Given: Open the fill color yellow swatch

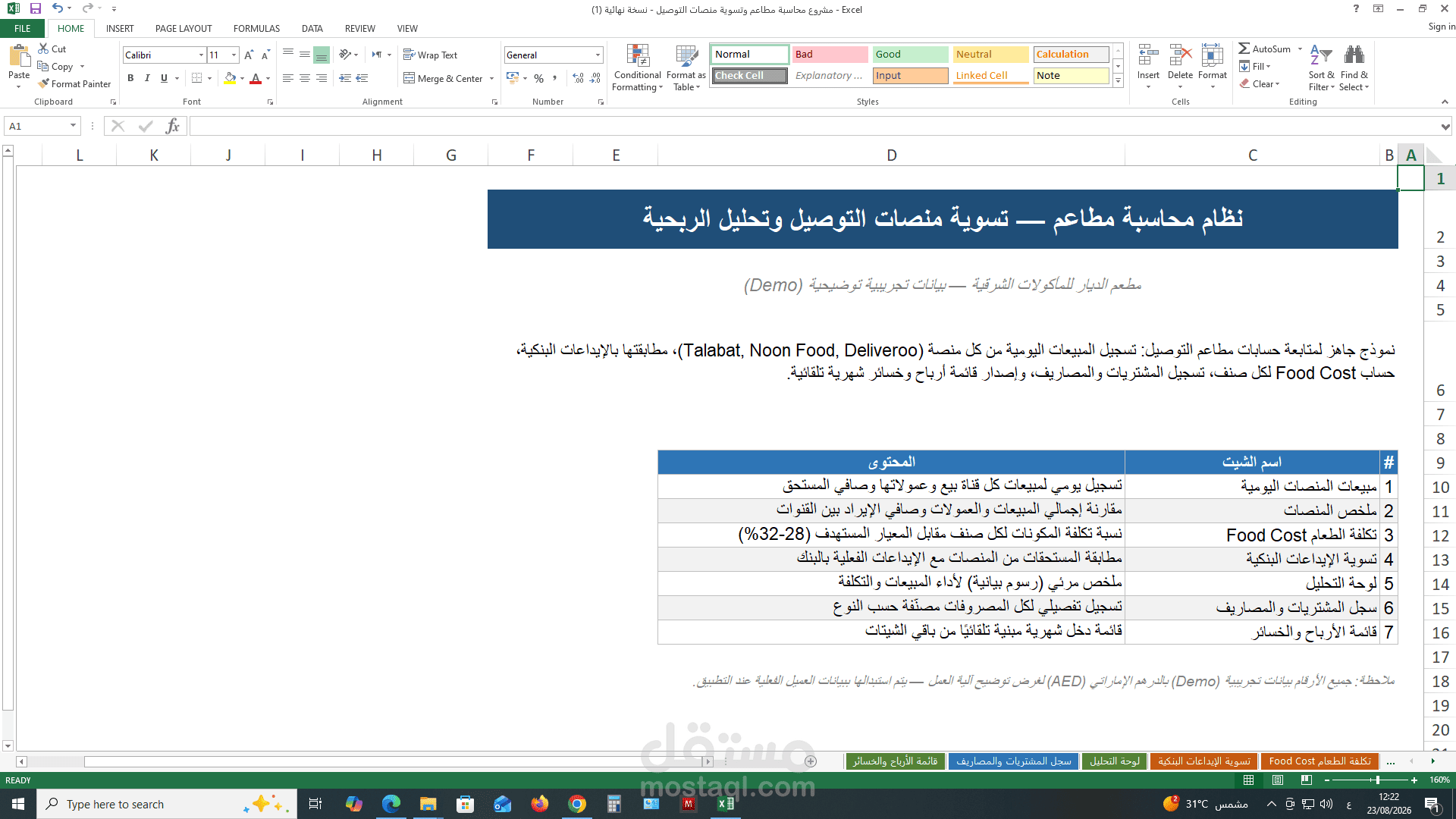Looking at the screenshot, I should coord(231,78).
